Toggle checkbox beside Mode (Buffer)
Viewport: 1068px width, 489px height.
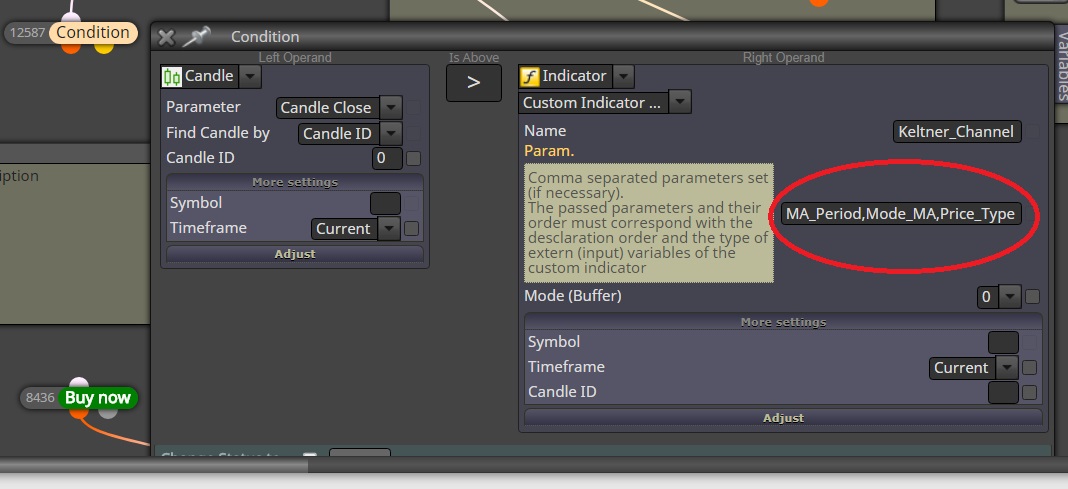[x=1032, y=296]
